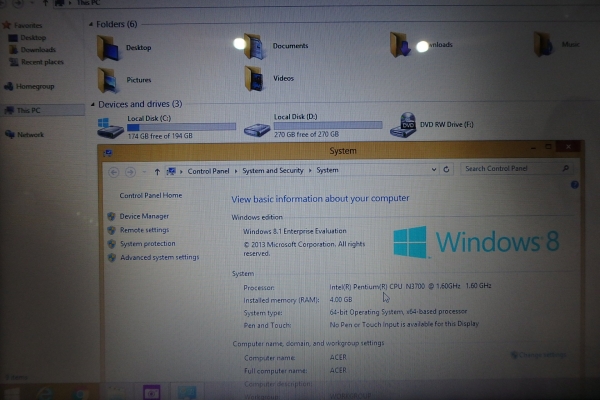
Task: Click Change settings for computer name
Action: pos(542,355)
